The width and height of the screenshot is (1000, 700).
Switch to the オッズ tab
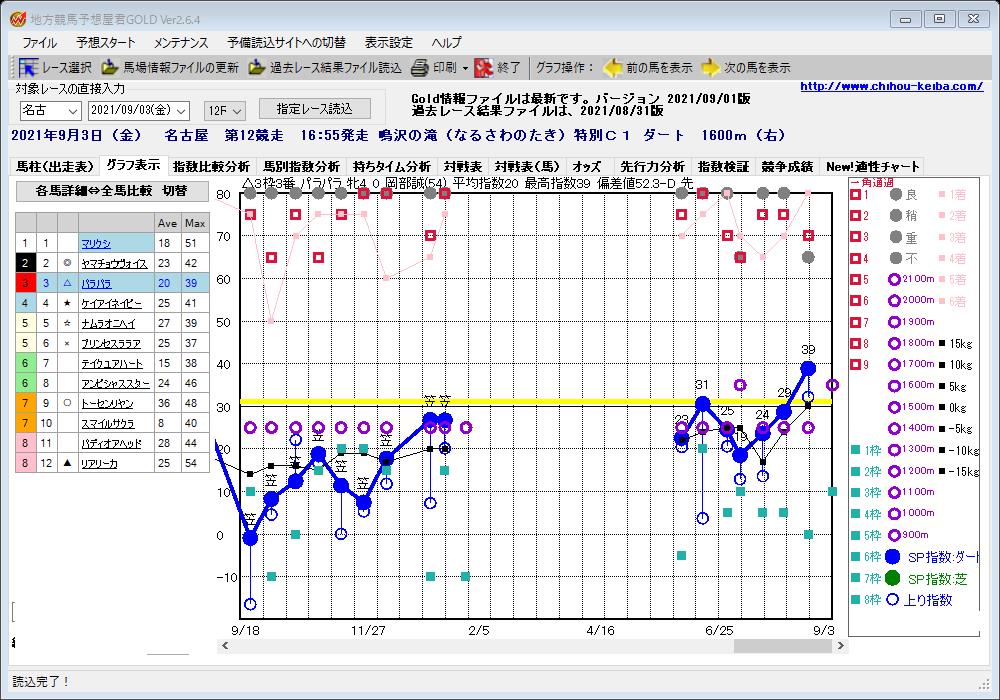tap(587, 166)
